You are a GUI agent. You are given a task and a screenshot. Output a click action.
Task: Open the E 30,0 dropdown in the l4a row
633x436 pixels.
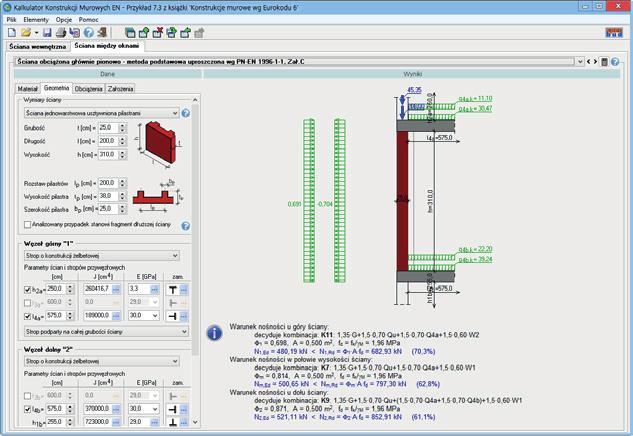coord(154,316)
